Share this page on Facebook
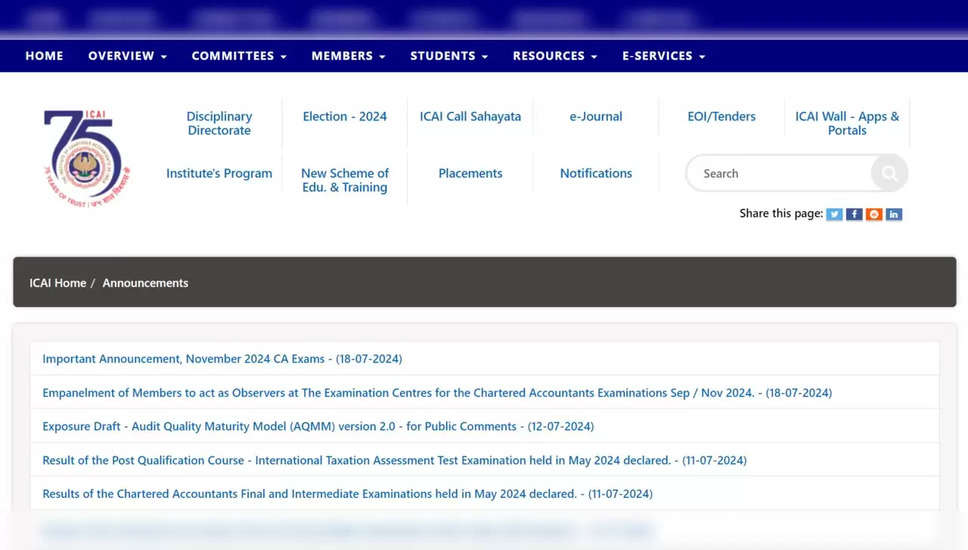 (x=854, y=214)
